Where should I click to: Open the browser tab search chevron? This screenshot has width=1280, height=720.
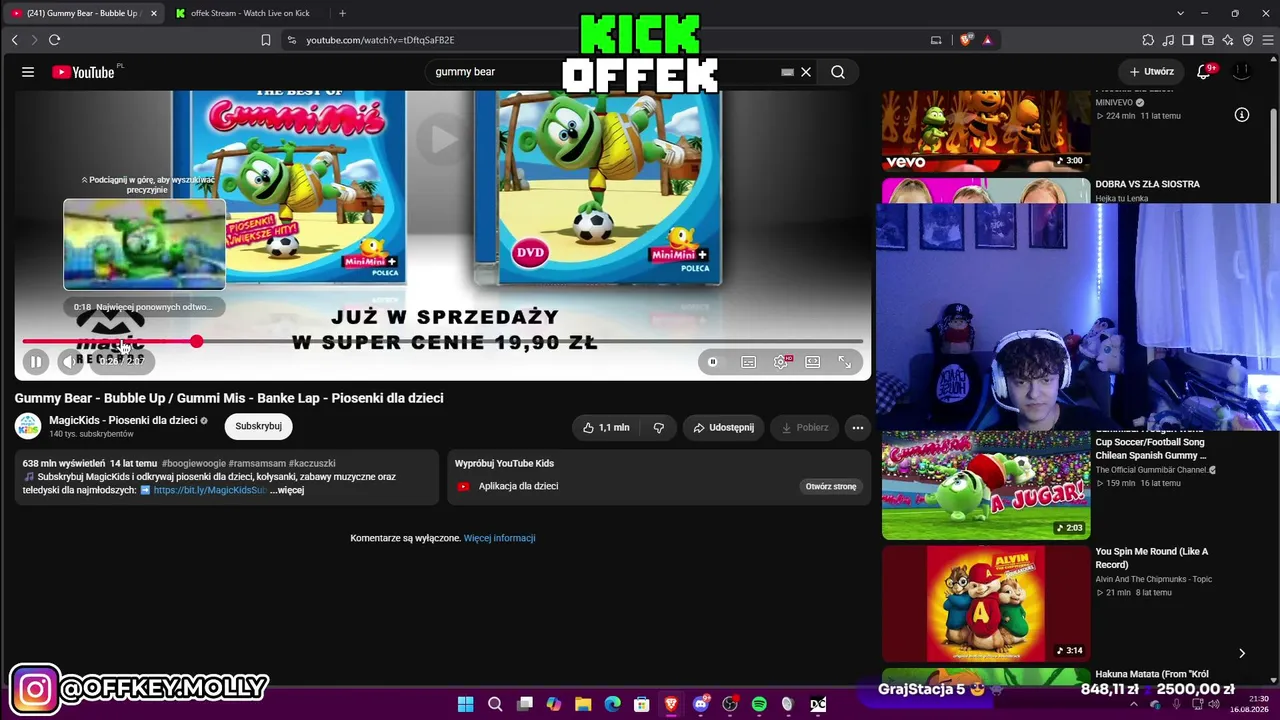point(1180,13)
